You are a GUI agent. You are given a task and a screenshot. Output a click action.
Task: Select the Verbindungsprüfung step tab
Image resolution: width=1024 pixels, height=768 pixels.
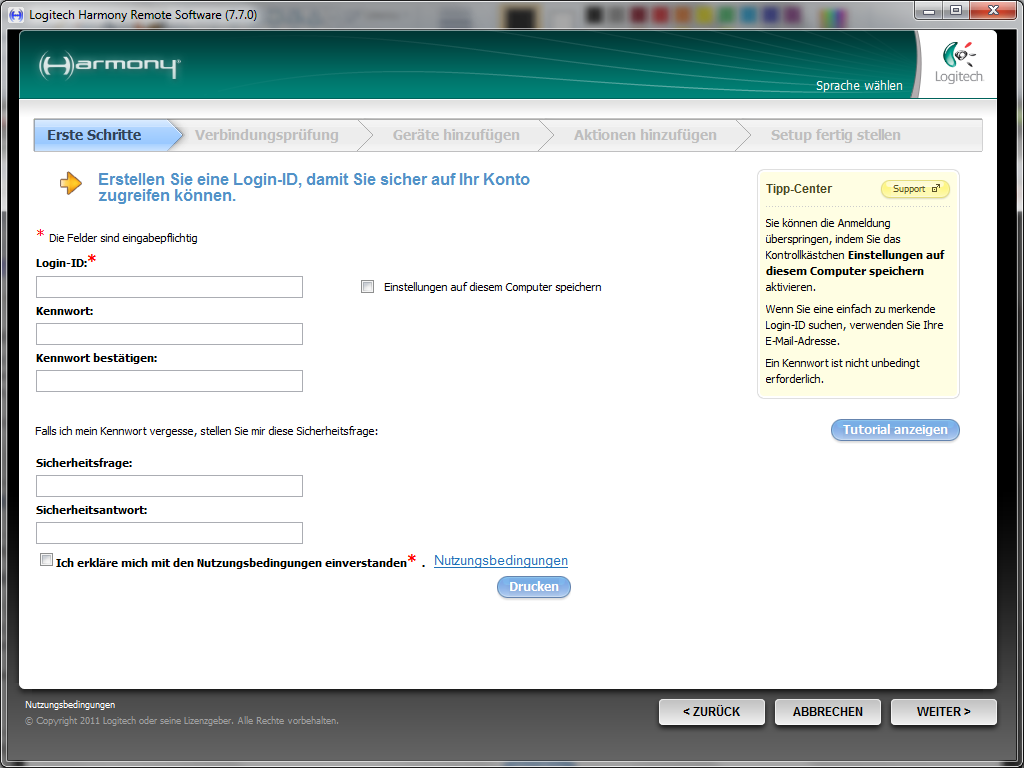coord(266,135)
